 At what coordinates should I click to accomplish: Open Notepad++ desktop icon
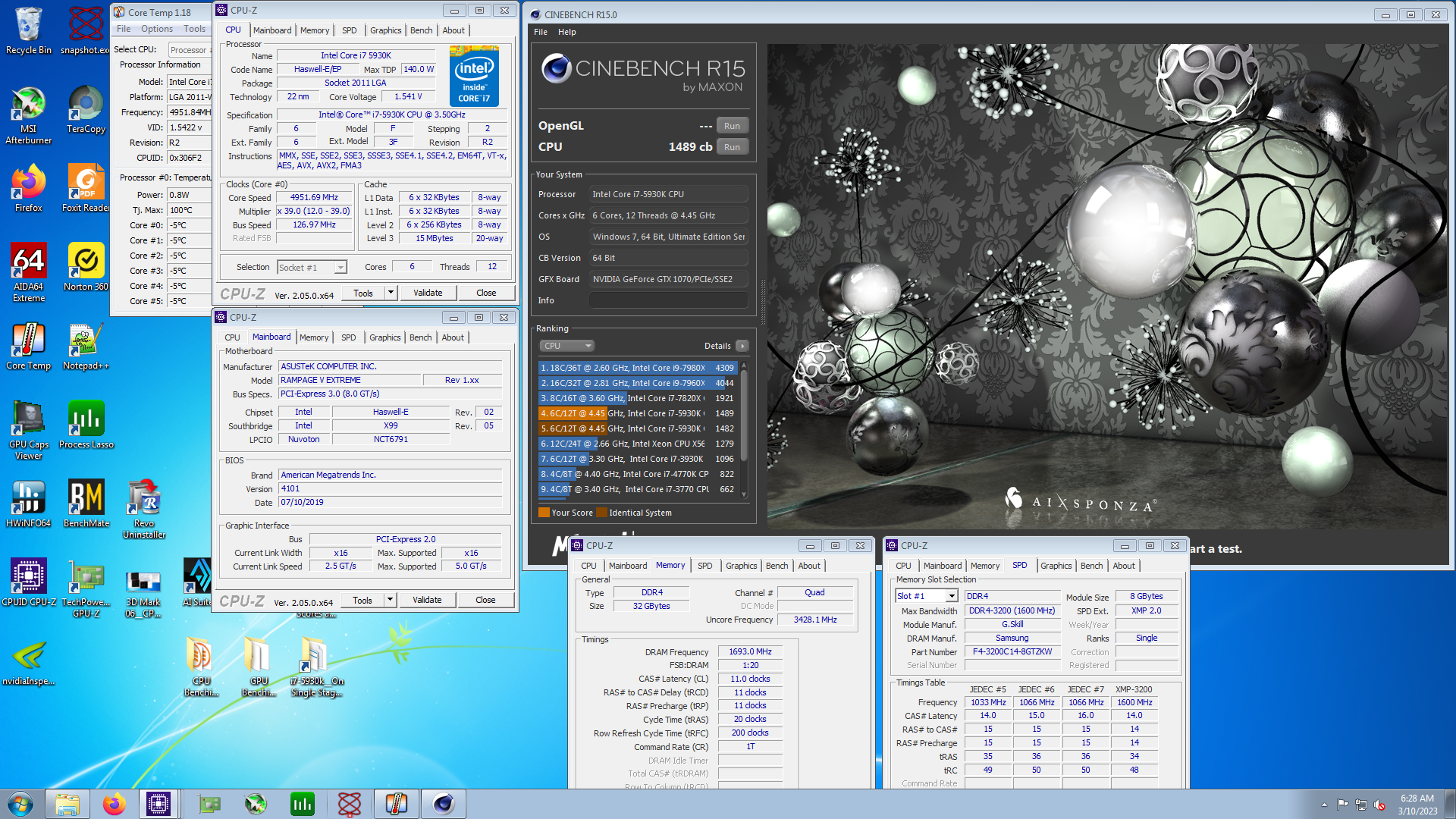[x=86, y=346]
